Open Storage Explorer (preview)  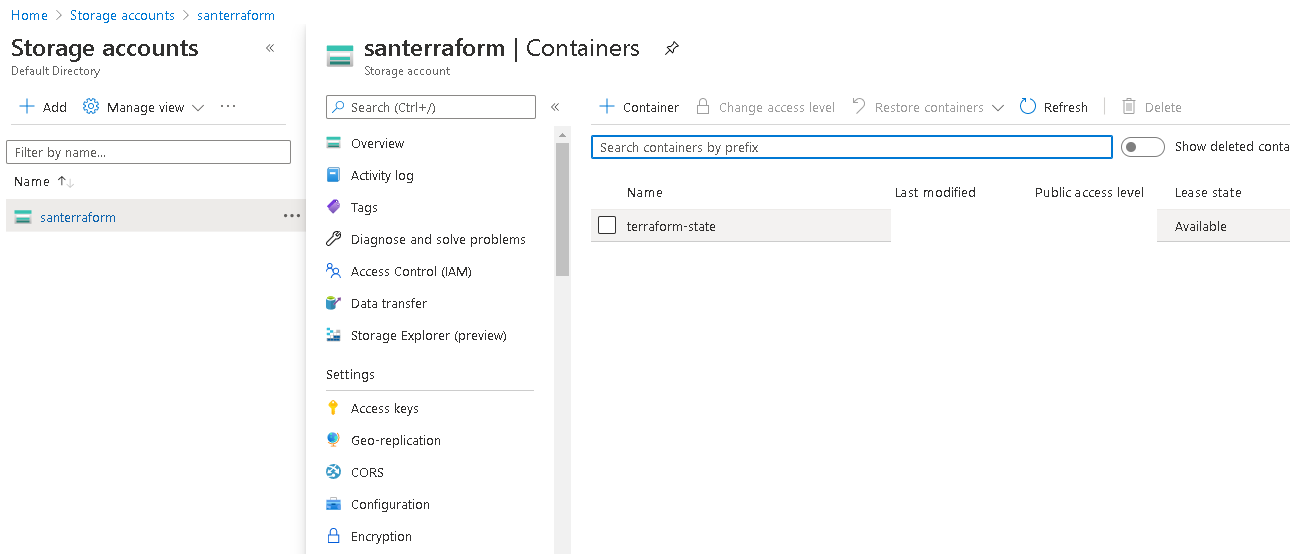point(429,336)
